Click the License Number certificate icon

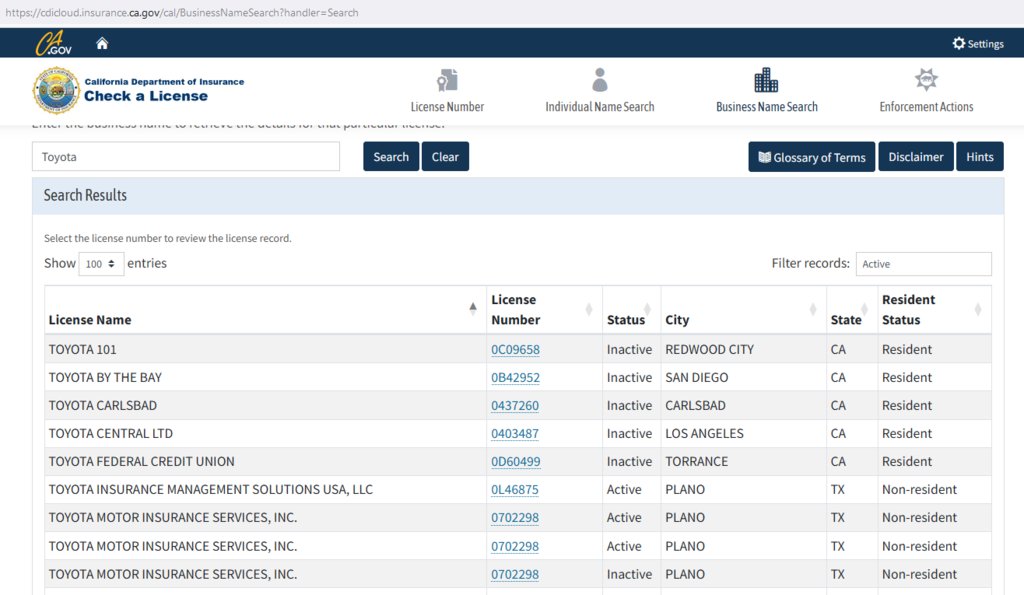(x=447, y=80)
